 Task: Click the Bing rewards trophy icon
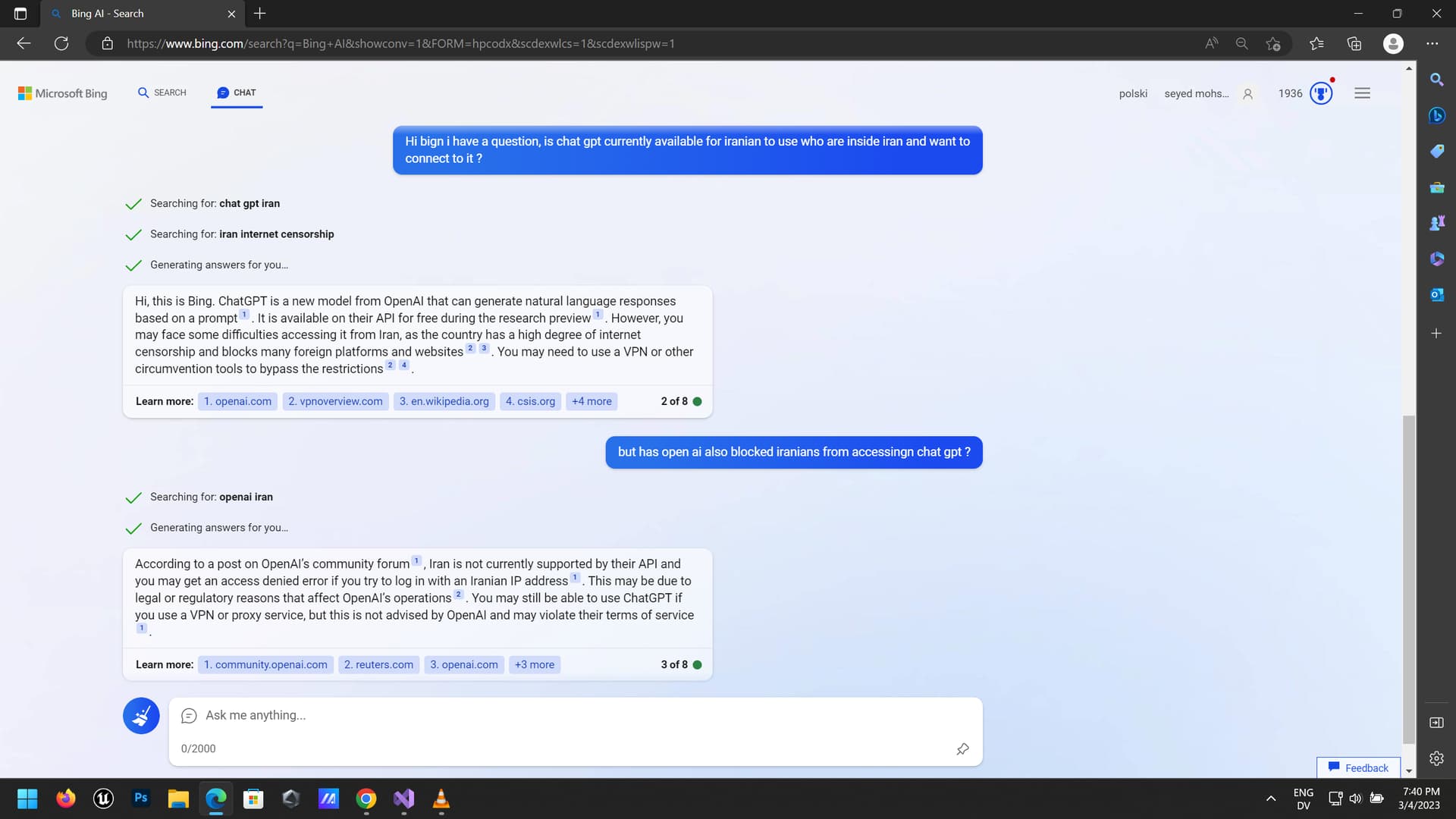click(1320, 93)
